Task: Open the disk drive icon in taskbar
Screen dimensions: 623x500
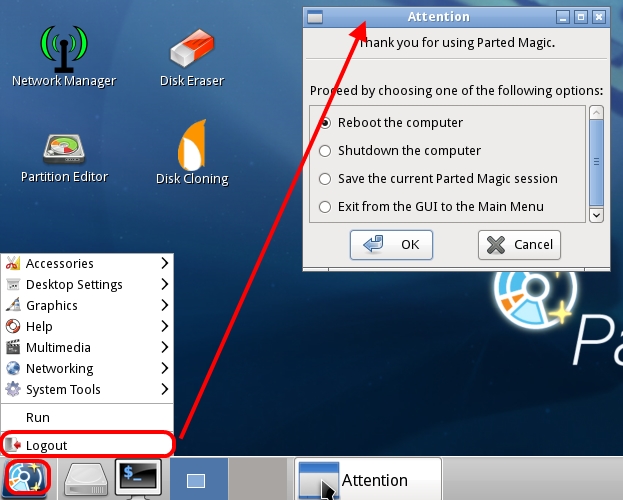Action: pos(86,479)
